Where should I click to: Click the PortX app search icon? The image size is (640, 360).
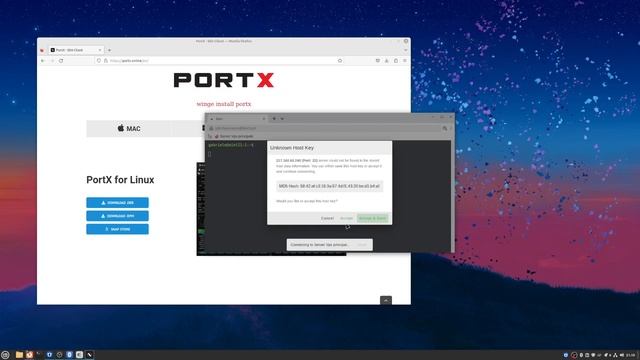(444, 128)
